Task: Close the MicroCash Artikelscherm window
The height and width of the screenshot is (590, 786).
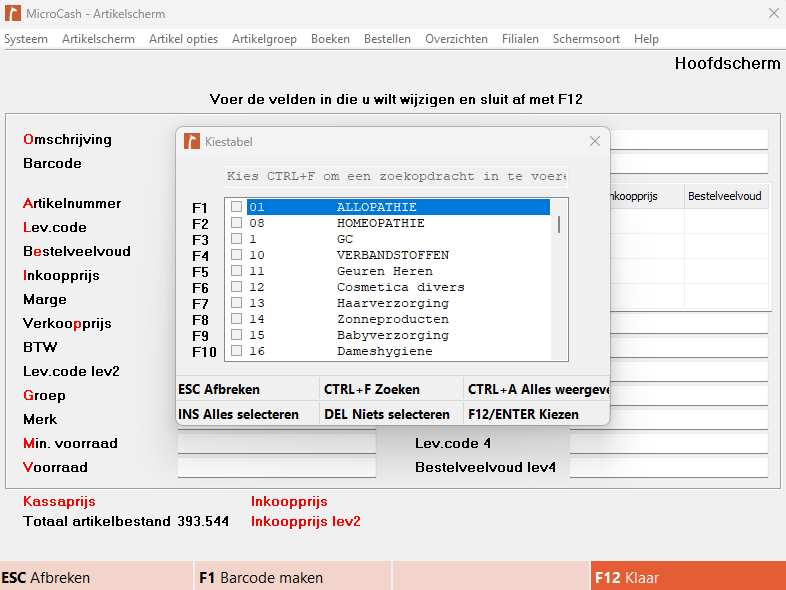Action: [773, 14]
